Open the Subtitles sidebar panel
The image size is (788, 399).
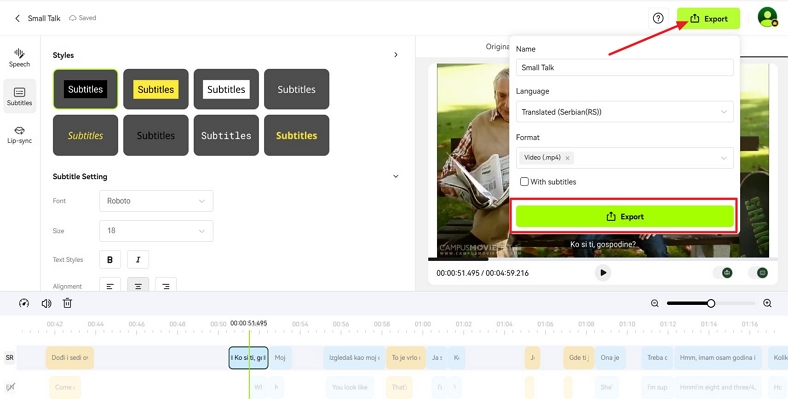[x=19, y=96]
